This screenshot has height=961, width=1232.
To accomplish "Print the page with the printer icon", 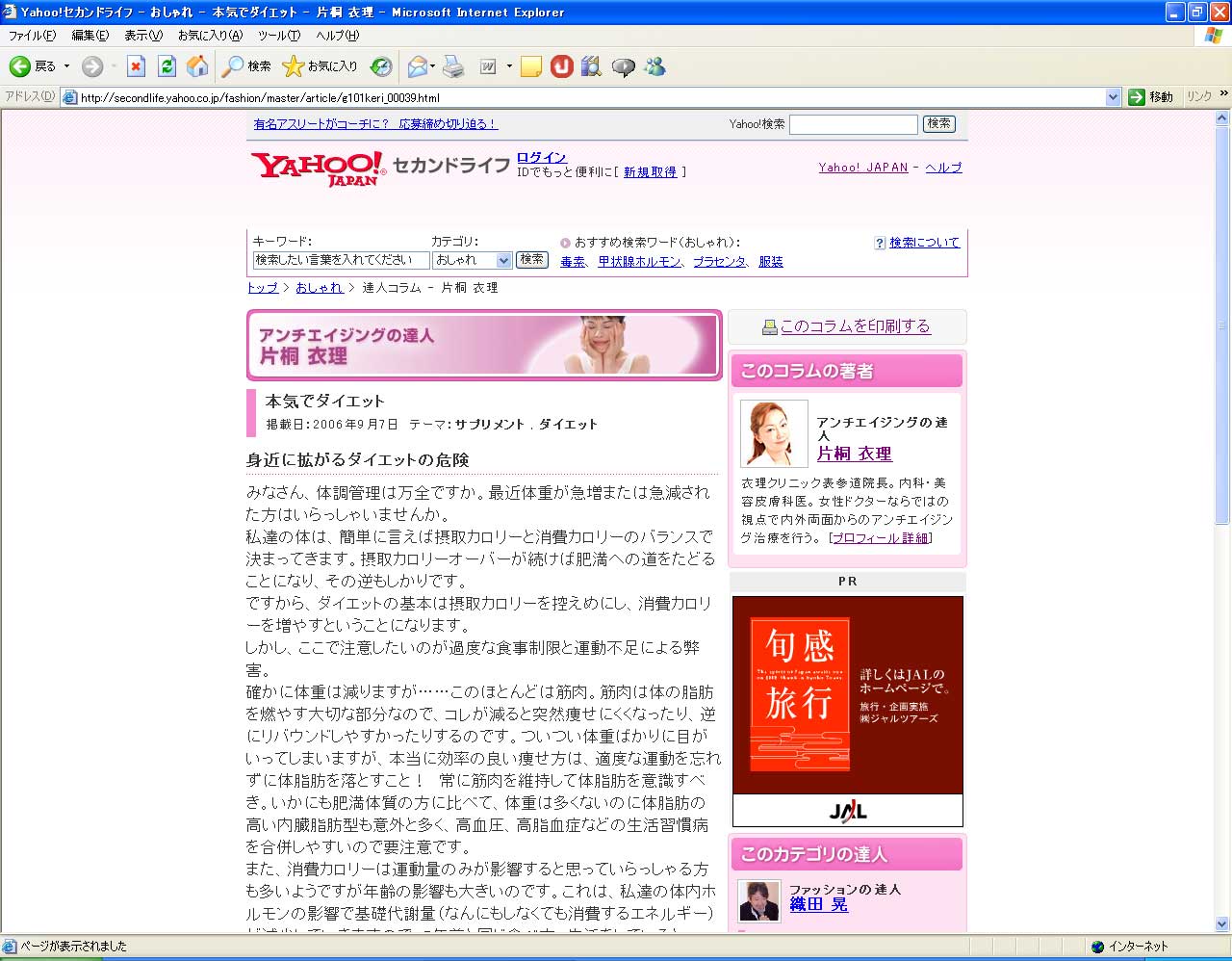I will point(453,66).
